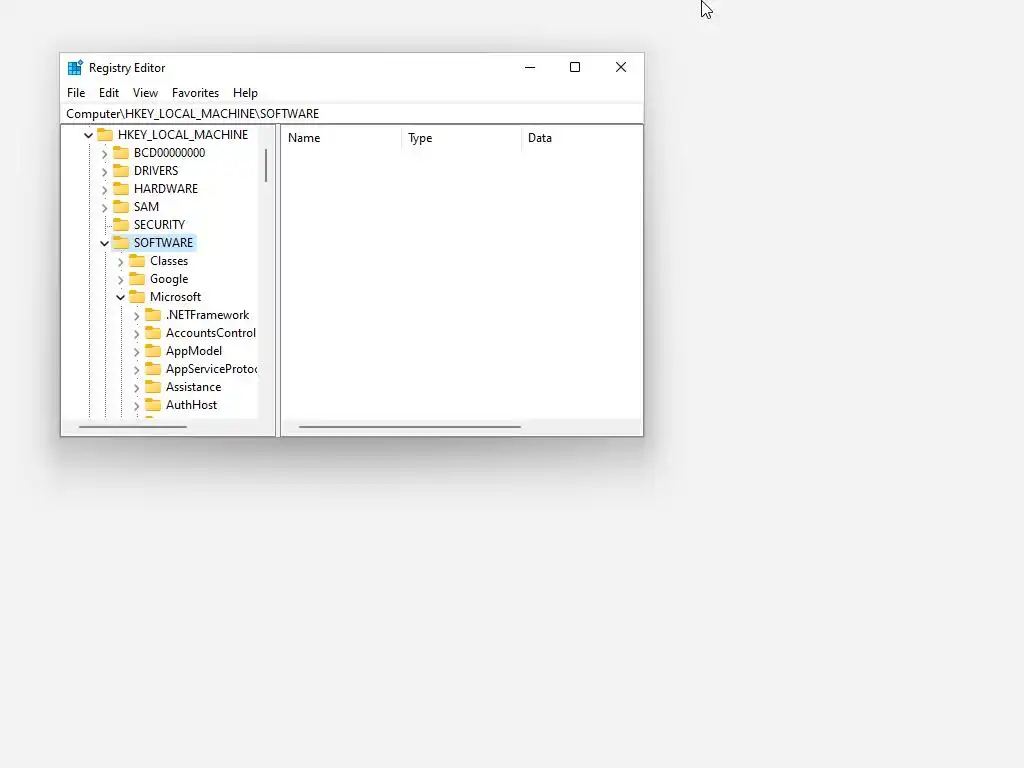Expand the AccountsControl key
This screenshot has height=768, width=1024.
click(x=136, y=334)
